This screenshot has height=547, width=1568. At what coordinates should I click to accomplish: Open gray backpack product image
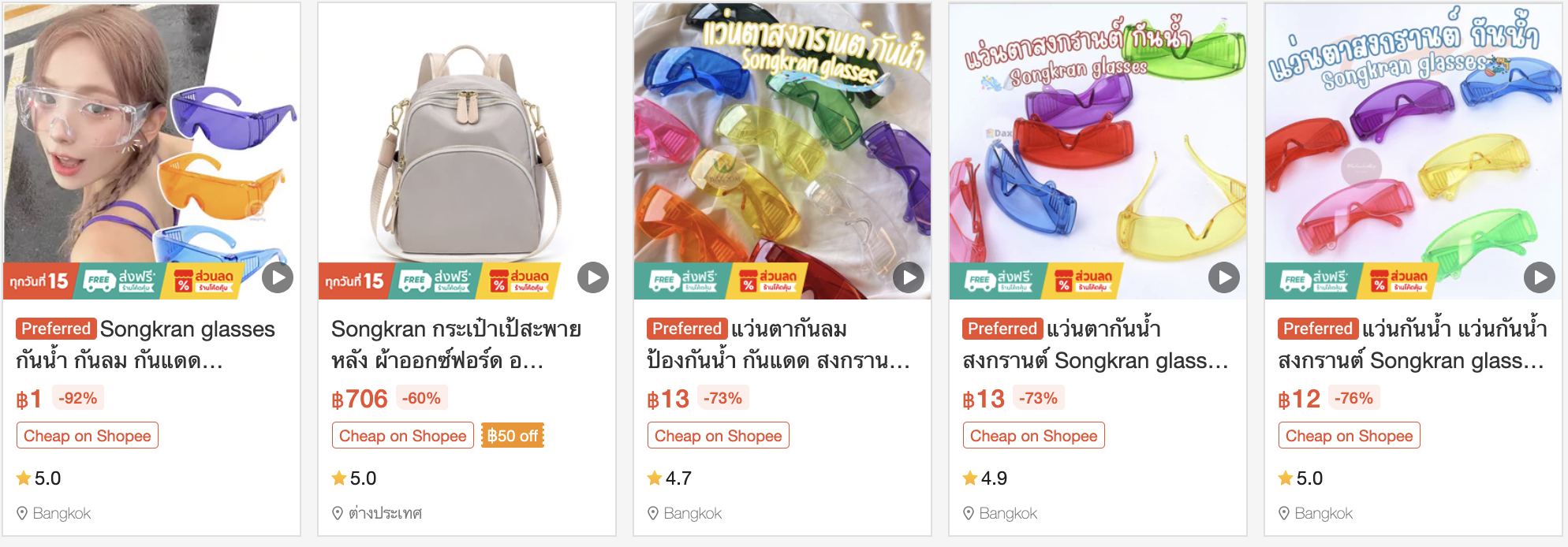pos(467,151)
